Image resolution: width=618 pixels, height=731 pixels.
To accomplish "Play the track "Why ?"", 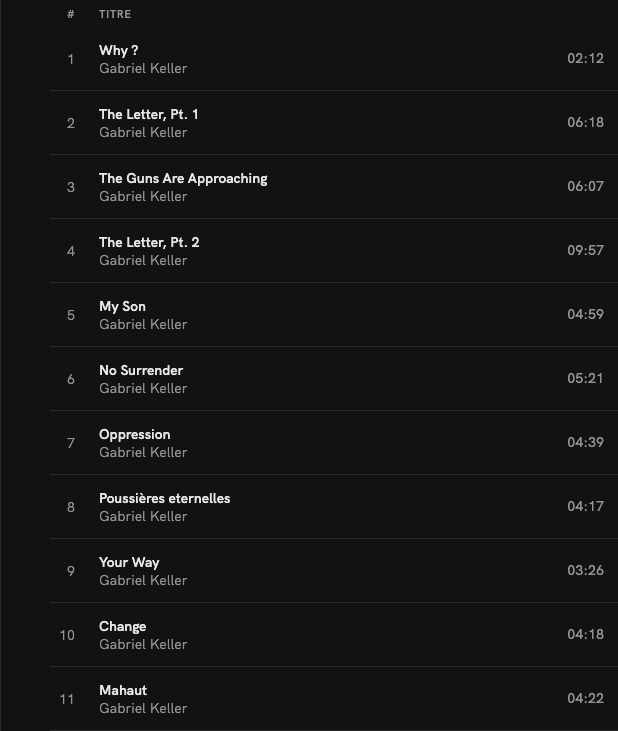I will (x=119, y=50).
